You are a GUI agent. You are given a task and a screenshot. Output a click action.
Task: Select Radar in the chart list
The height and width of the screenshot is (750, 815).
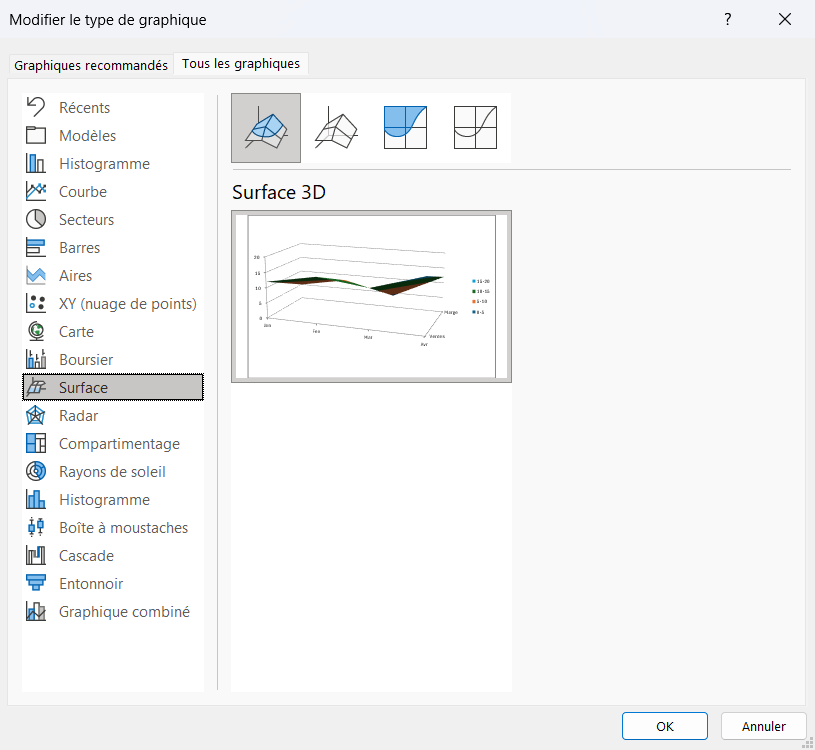(x=78, y=416)
